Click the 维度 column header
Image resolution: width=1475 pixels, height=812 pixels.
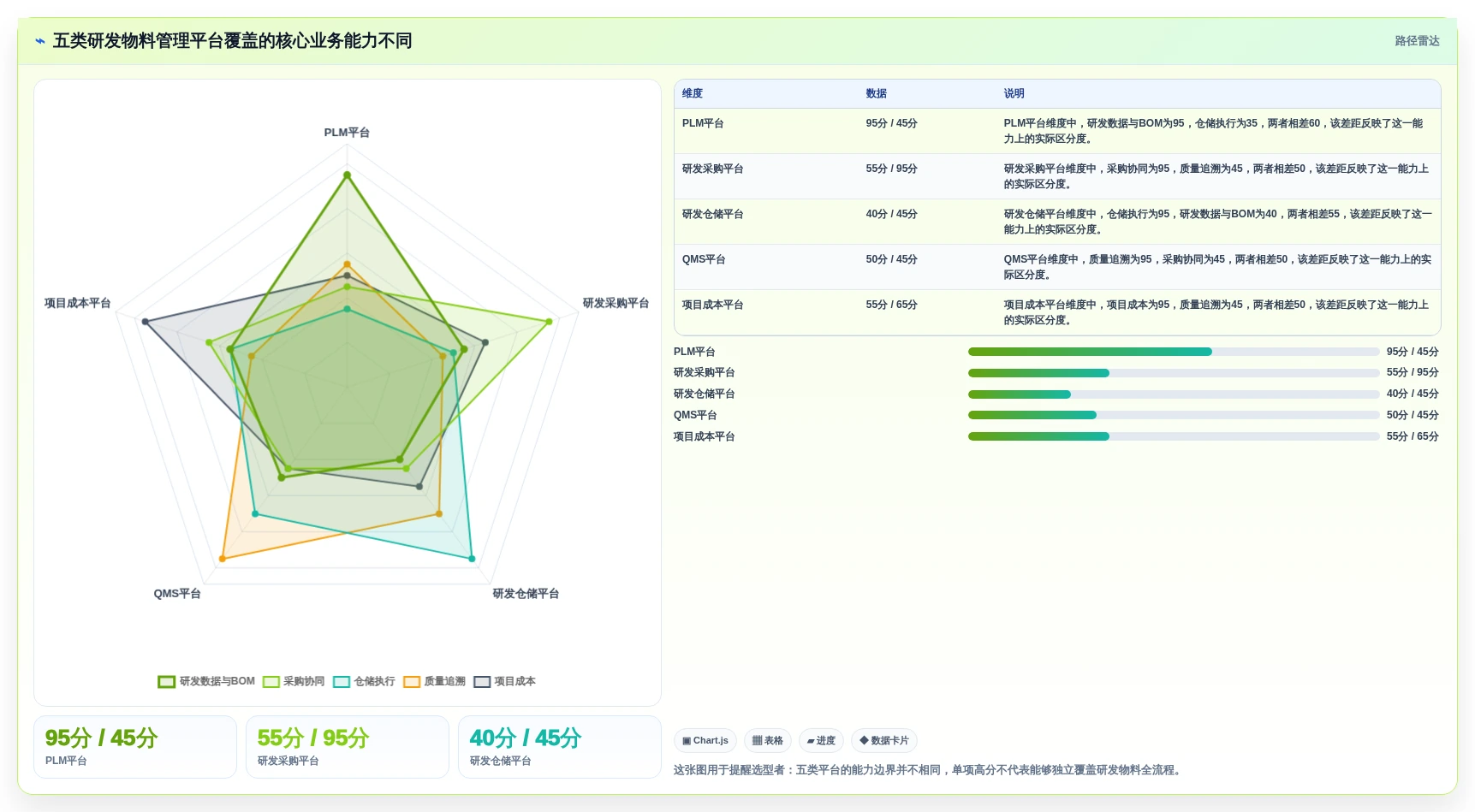coord(693,93)
